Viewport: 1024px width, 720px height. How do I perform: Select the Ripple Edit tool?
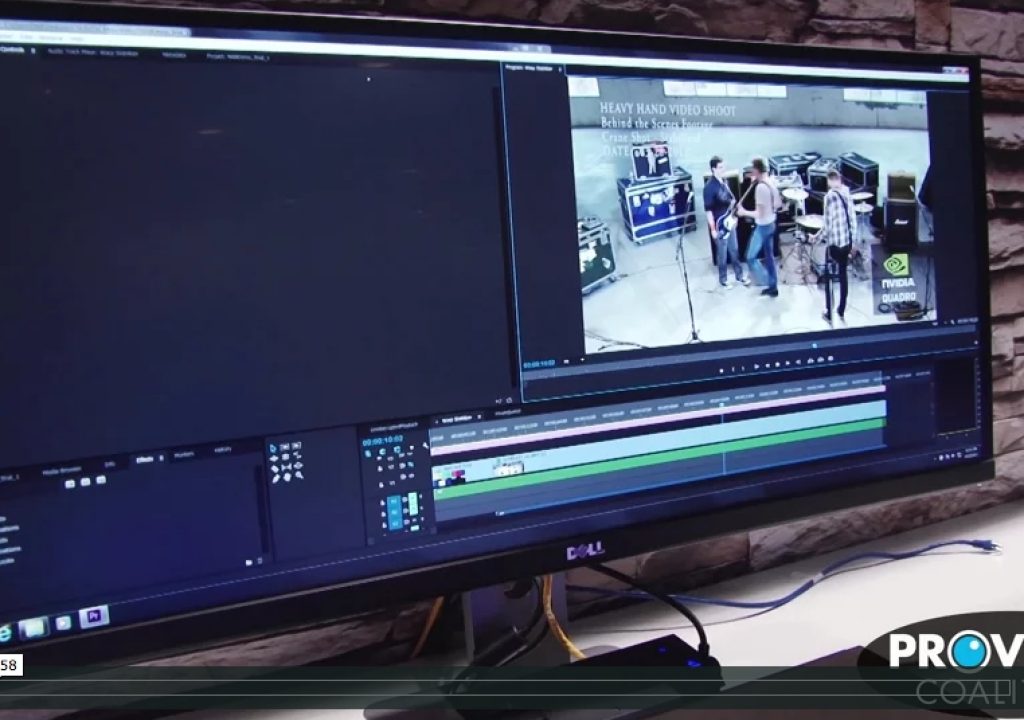click(x=274, y=459)
